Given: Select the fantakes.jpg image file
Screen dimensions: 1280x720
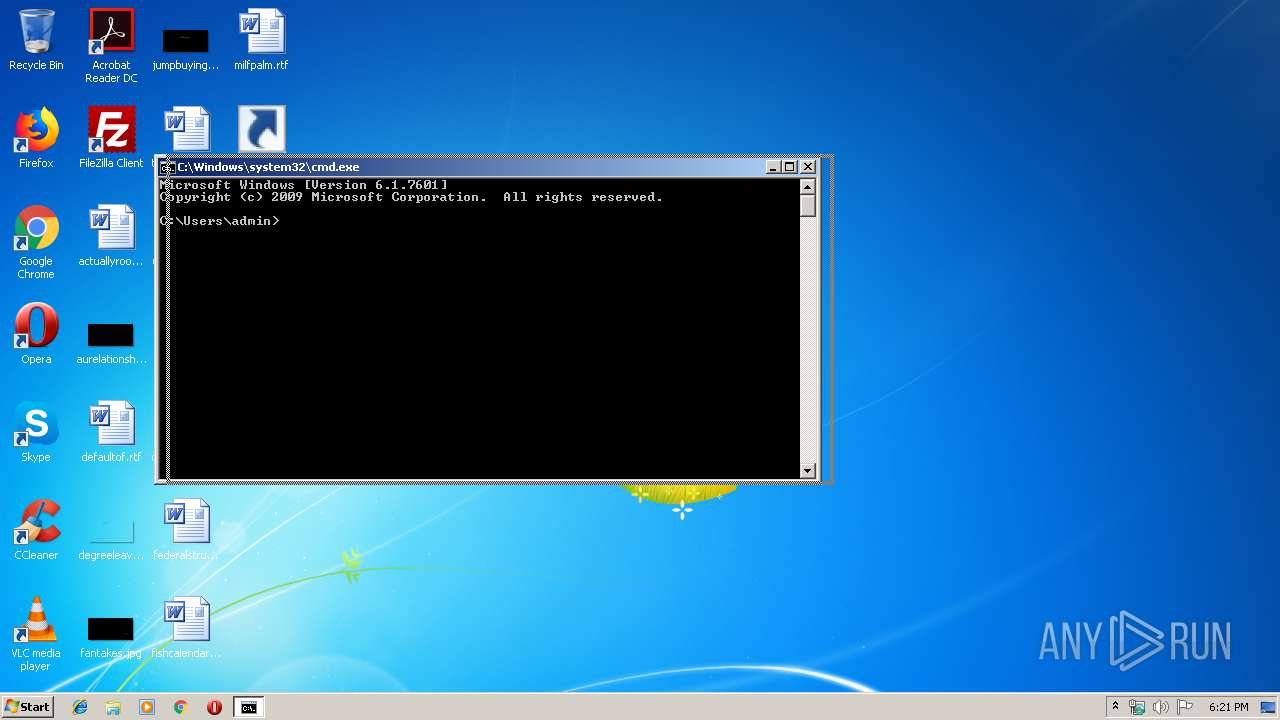Looking at the screenshot, I should [111, 637].
